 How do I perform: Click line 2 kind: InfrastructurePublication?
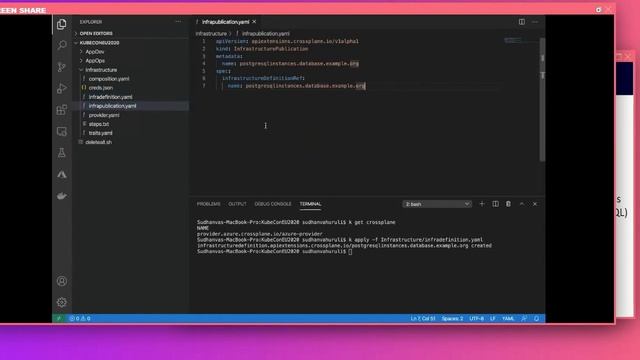(x=262, y=49)
